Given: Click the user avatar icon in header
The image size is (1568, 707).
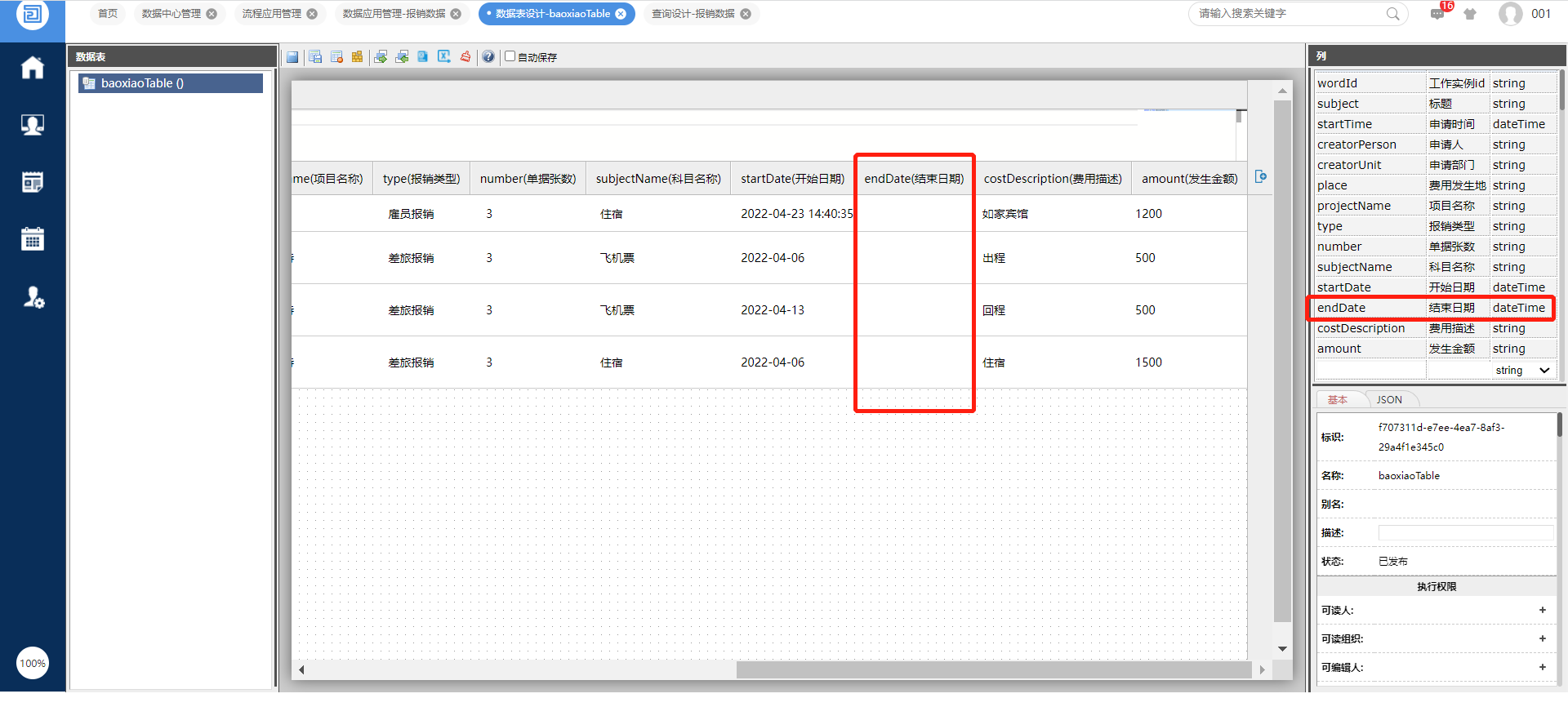Looking at the screenshot, I should (x=1510, y=14).
